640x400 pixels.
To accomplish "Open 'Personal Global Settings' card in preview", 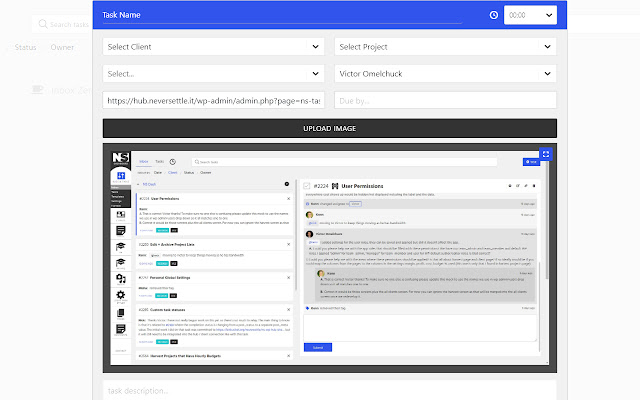I will click(214, 287).
